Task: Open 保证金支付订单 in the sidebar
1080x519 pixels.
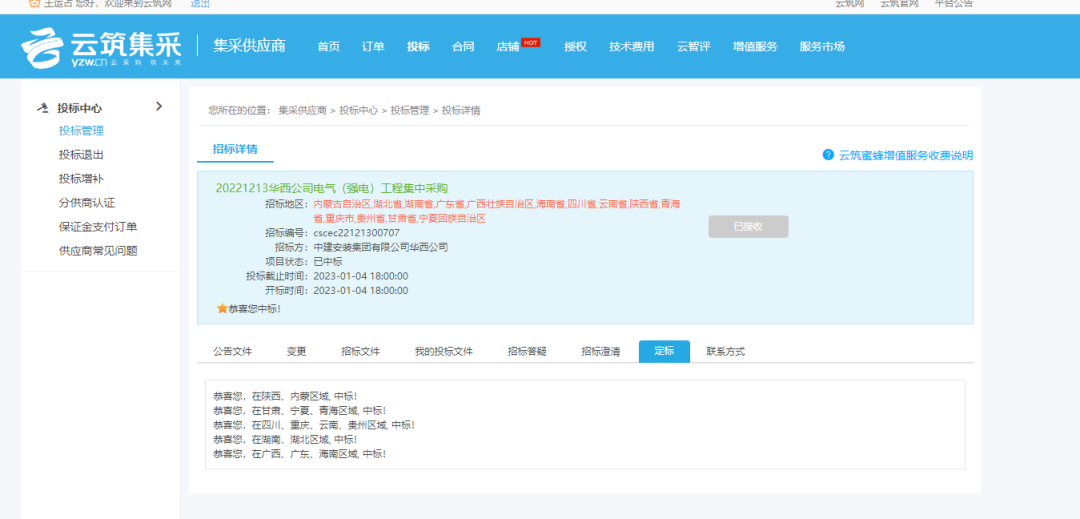Action: pos(98,227)
